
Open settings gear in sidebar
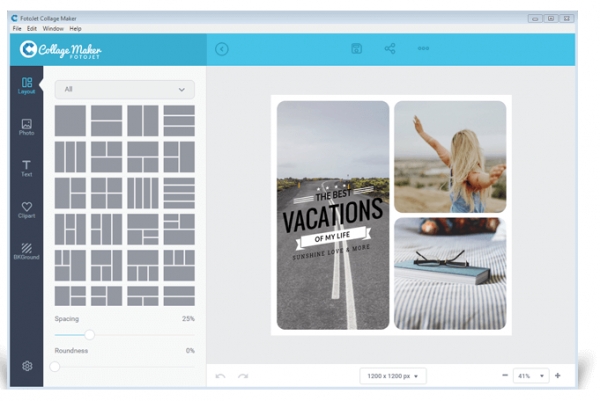coord(27,366)
